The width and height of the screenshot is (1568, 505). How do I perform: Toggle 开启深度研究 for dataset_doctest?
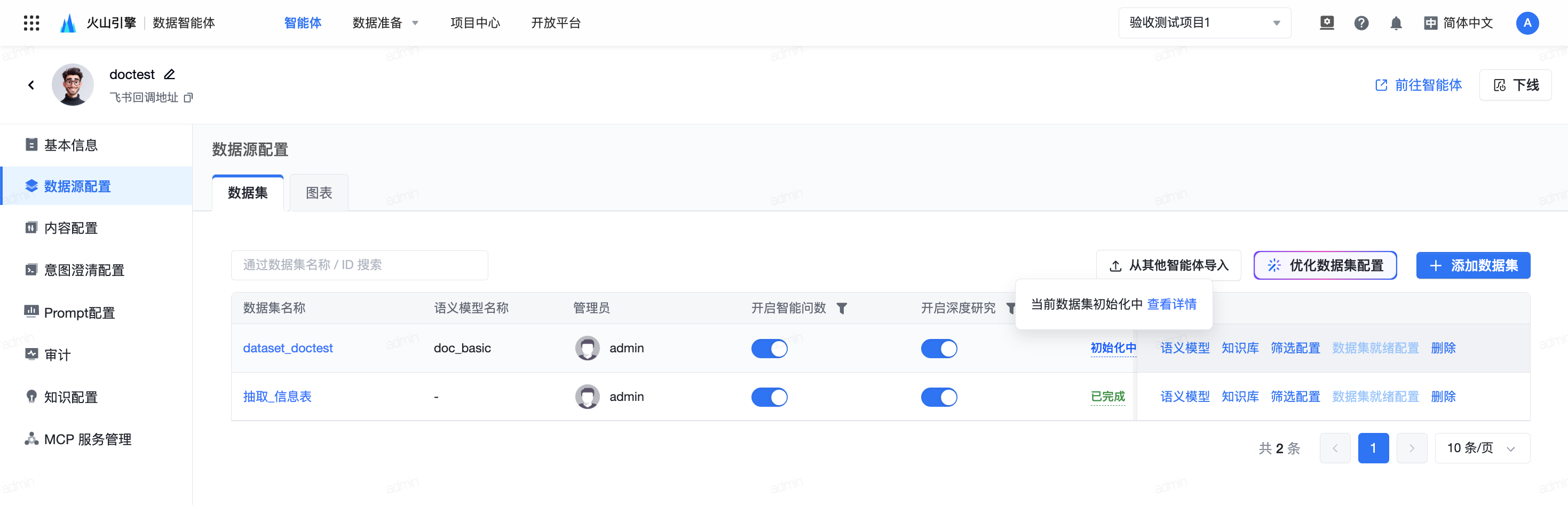pos(939,349)
